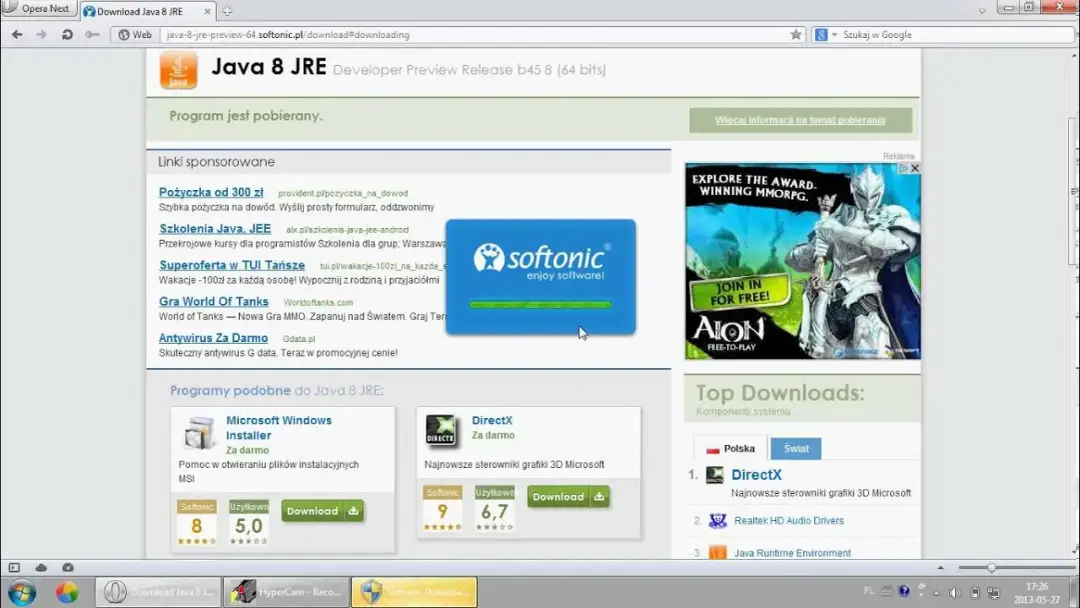Download Microsoft Windows Installer
1080x608 pixels.
pos(322,511)
